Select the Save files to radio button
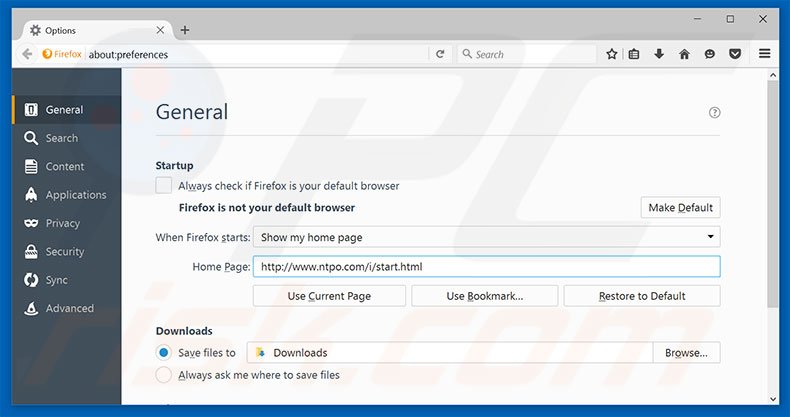The image size is (790, 417). (163, 353)
